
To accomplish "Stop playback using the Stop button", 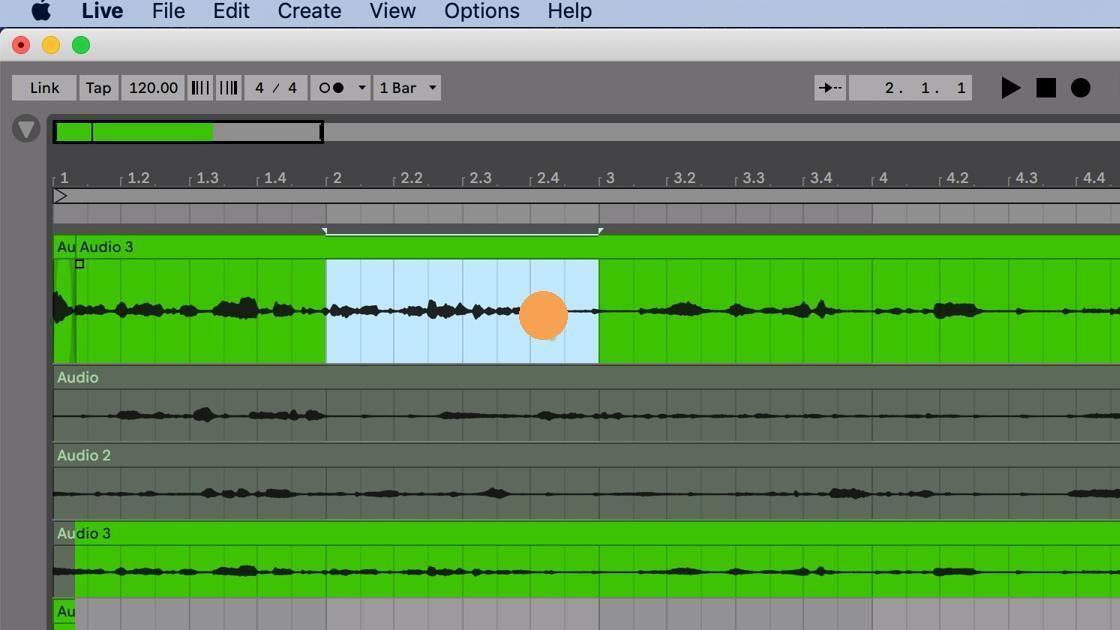I will 1046,88.
